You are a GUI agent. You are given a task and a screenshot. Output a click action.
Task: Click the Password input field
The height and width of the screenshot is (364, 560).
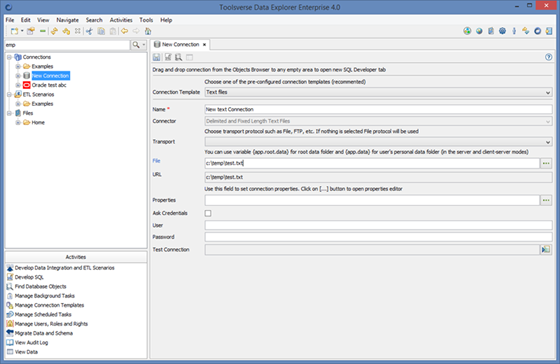pyautogui.click(x=378, y=237)
